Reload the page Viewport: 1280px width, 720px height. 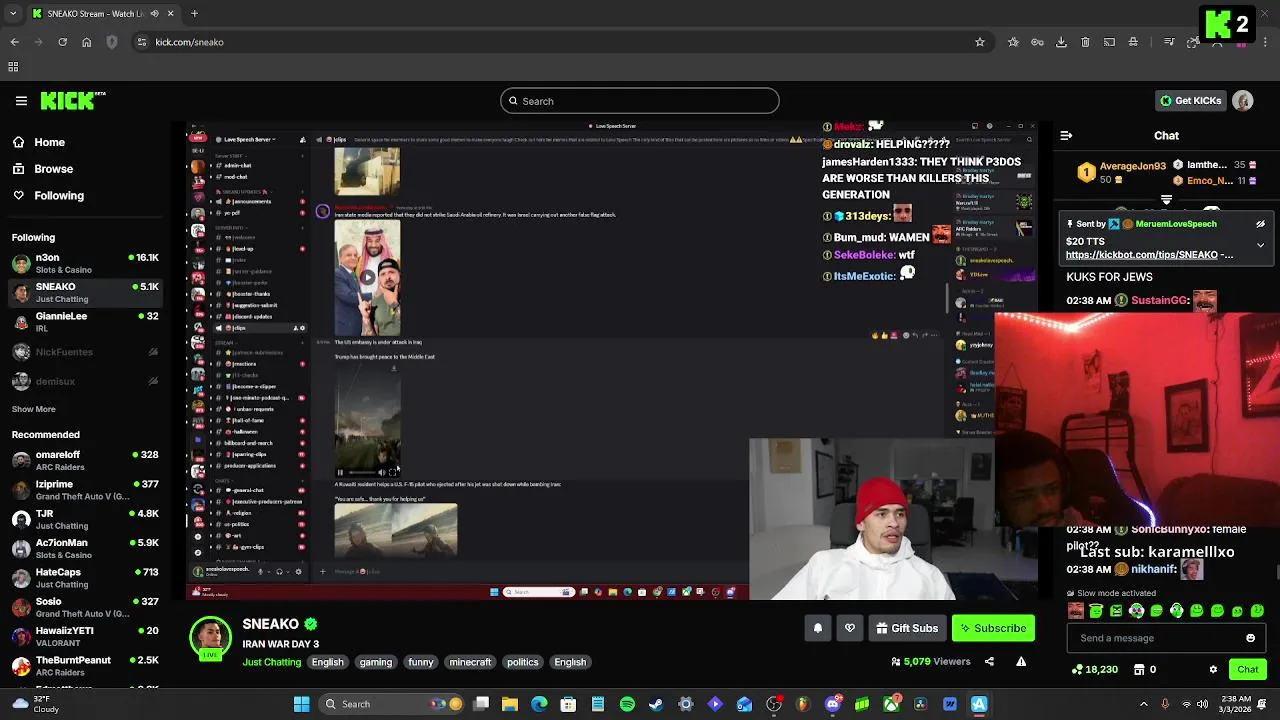(x=62, y=42)
